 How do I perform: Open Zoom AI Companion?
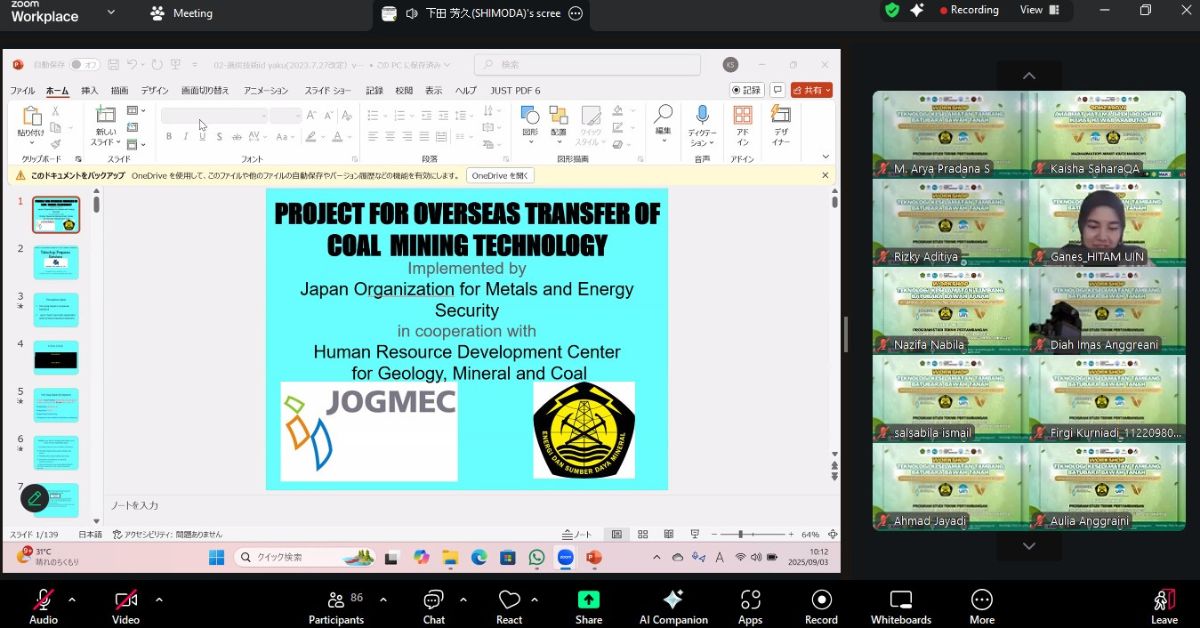tap(673, 606)
